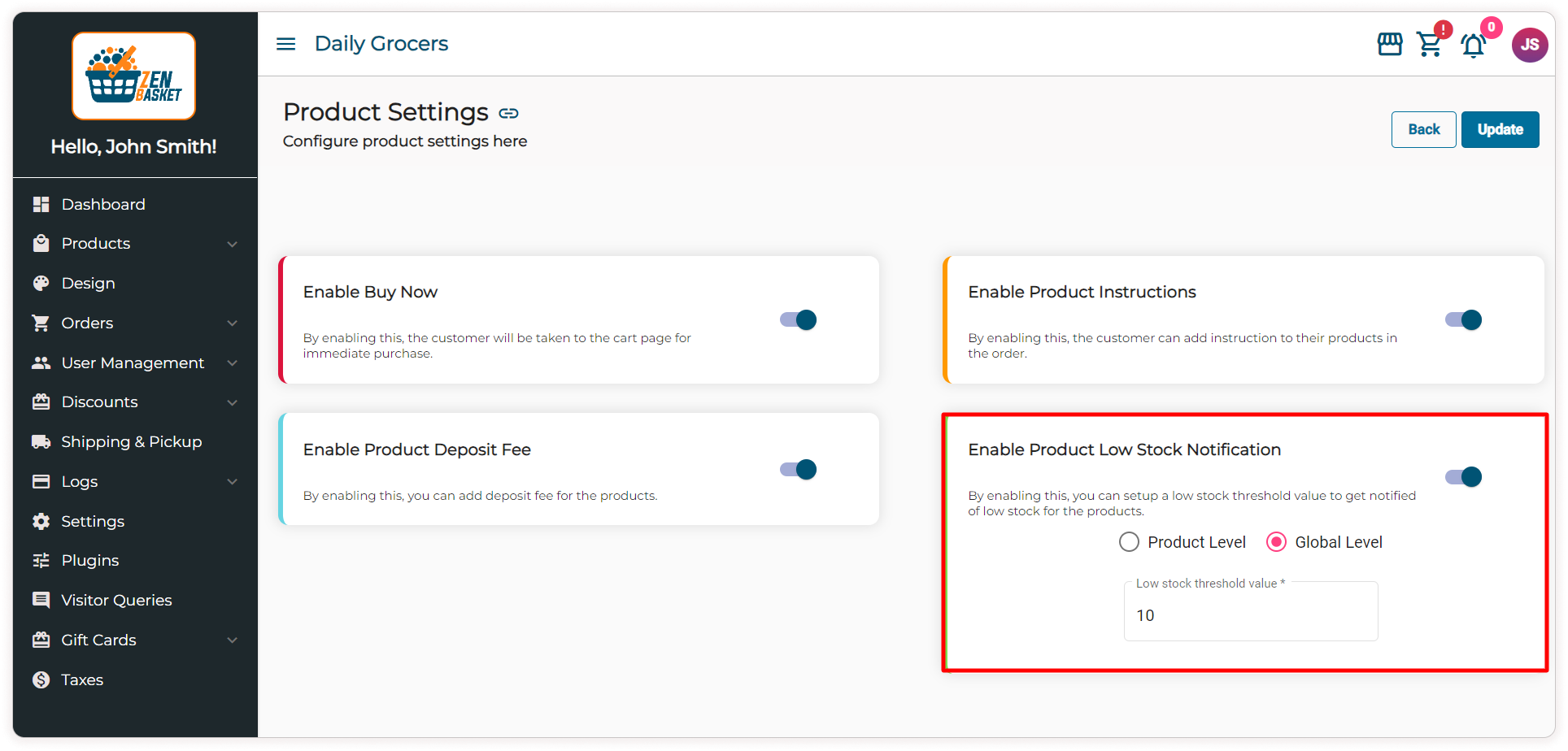Toggle the Enable Buy Now switch

(799, 320)
